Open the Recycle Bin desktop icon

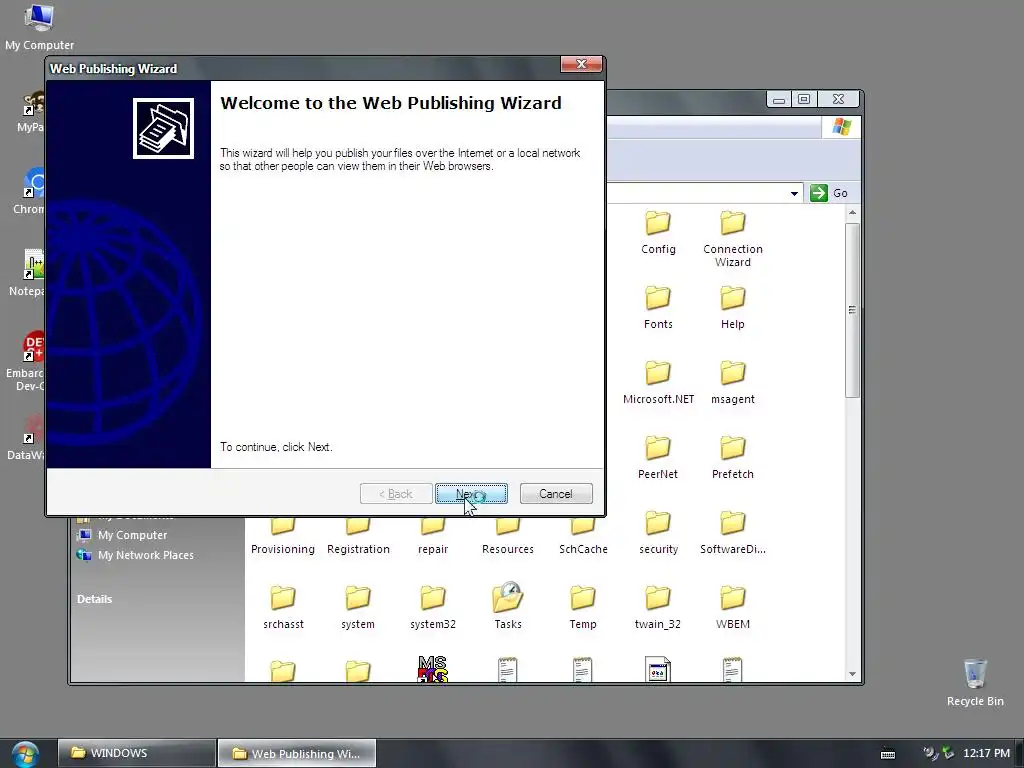(975, 682)
